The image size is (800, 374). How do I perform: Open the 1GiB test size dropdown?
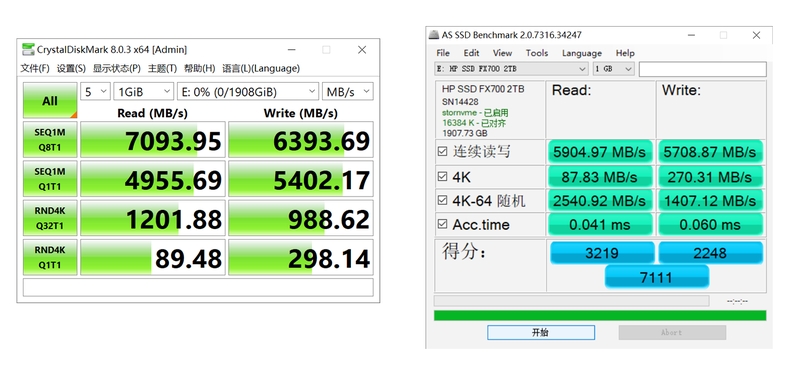(x=144, y=92)
